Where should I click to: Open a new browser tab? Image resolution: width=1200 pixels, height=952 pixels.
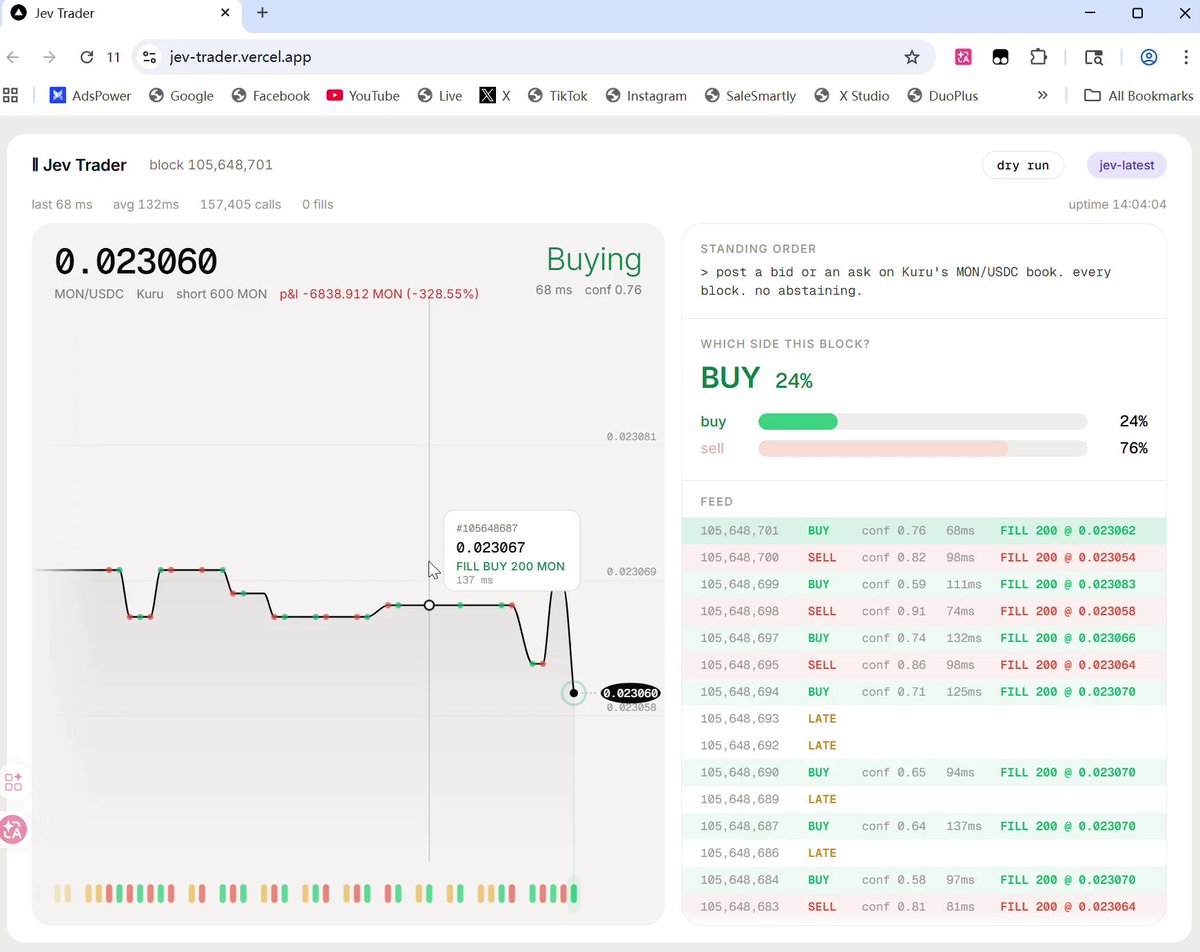[262, 13]
